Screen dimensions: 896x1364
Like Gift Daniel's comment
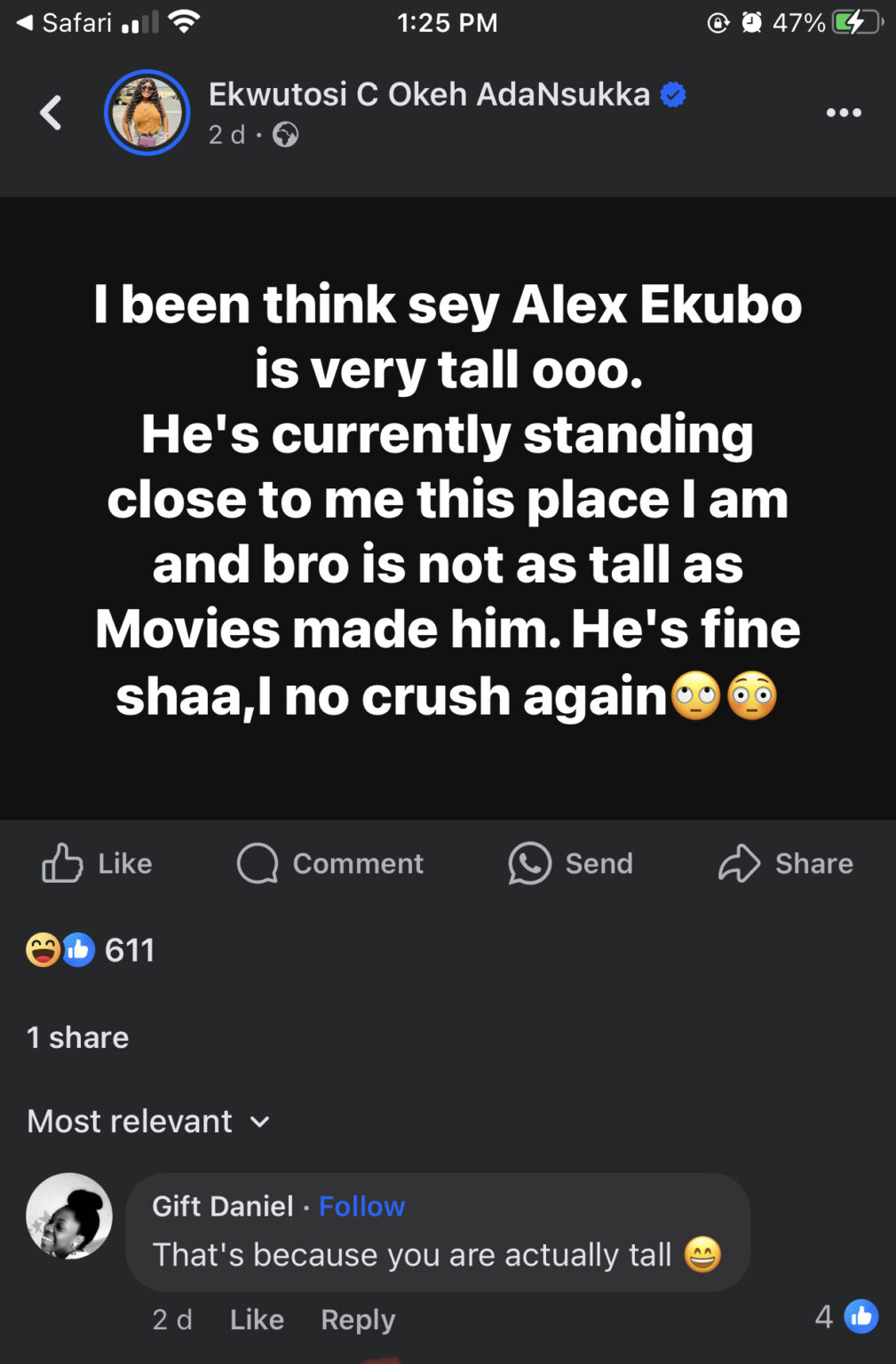pyautogui.click(x=257, y=1320)
